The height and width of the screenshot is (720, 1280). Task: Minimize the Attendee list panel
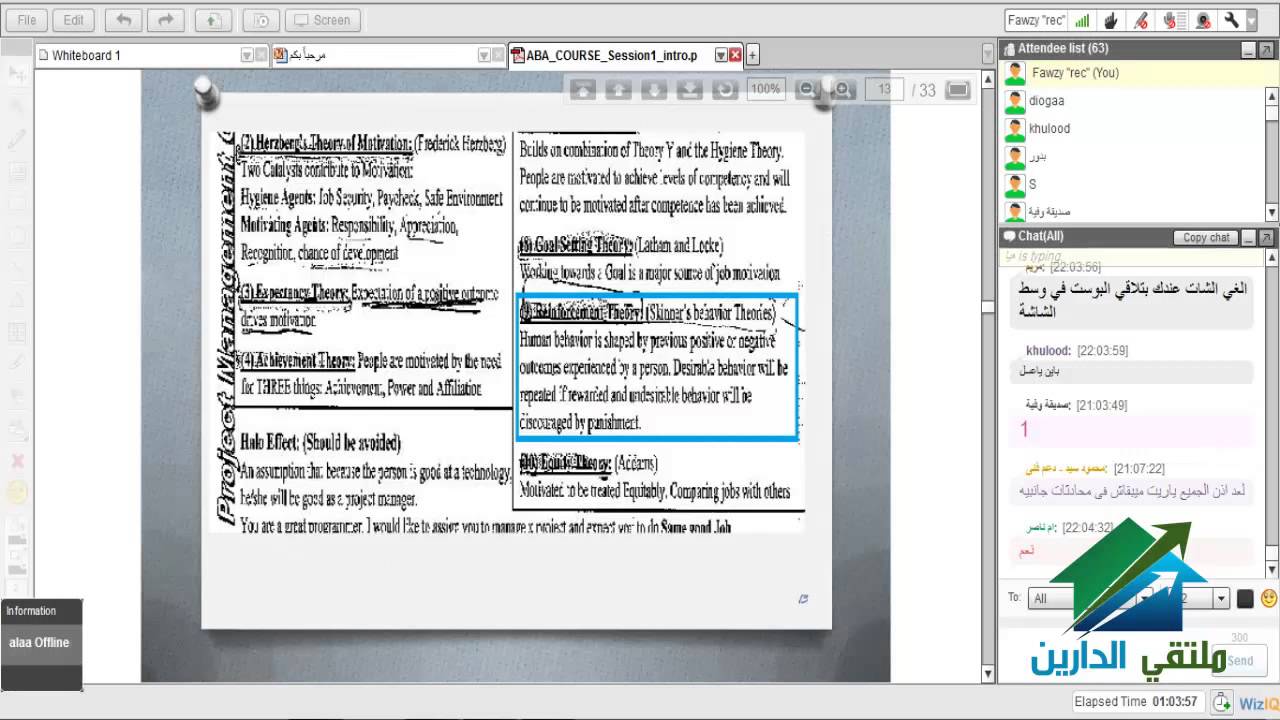pos(1249,49)
